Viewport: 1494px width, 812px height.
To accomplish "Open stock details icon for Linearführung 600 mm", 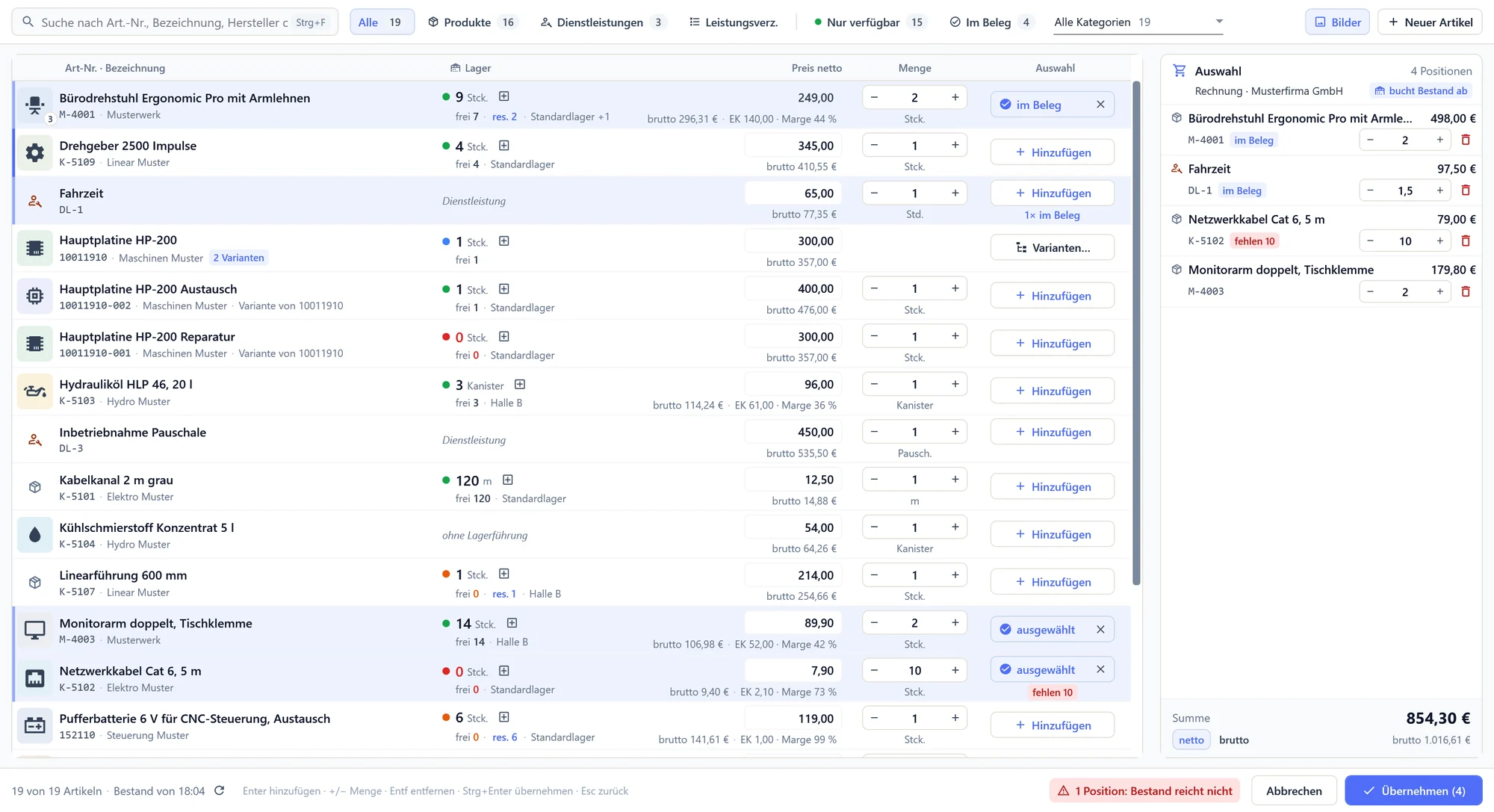I will click(504, 574).
